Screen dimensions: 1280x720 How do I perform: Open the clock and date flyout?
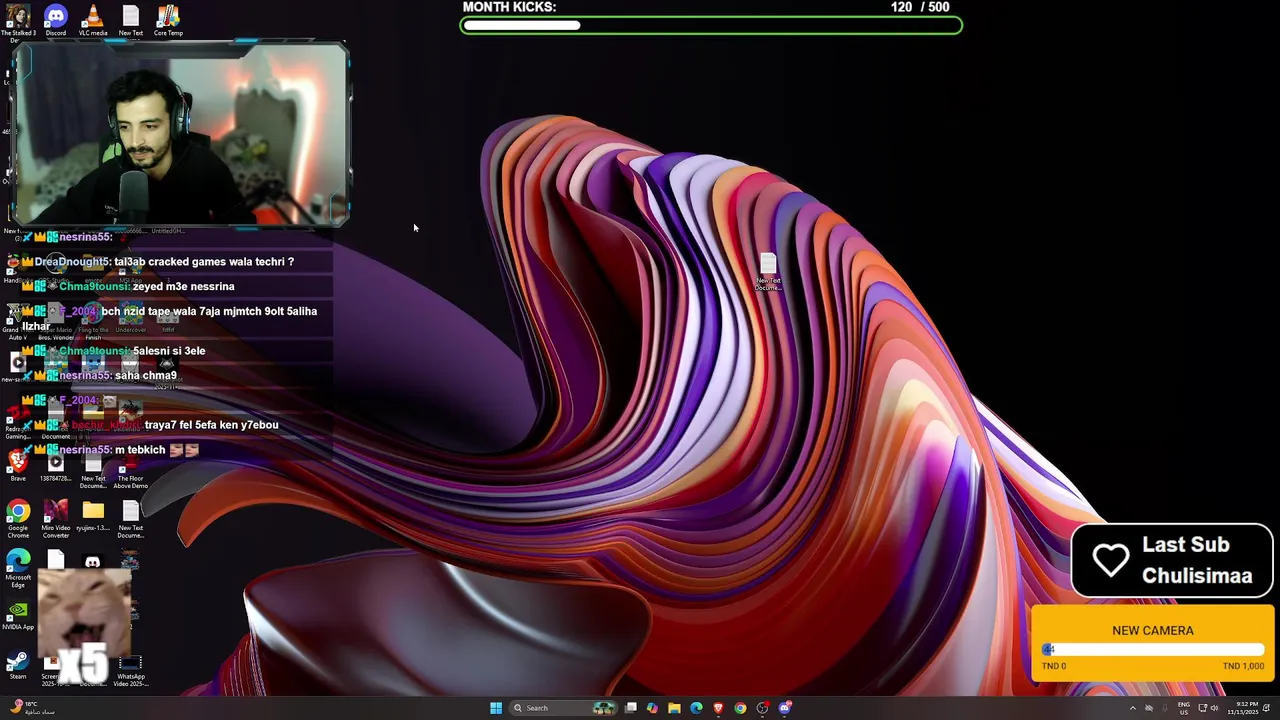pos(1241,708)
